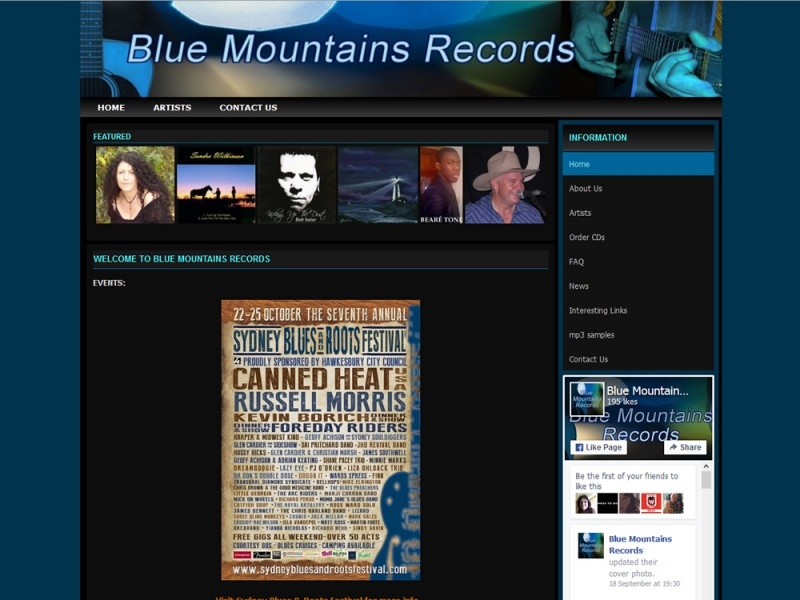Select Home in the Information sidebar
Viewport: 800px width, 600px height.
point(580,163)
